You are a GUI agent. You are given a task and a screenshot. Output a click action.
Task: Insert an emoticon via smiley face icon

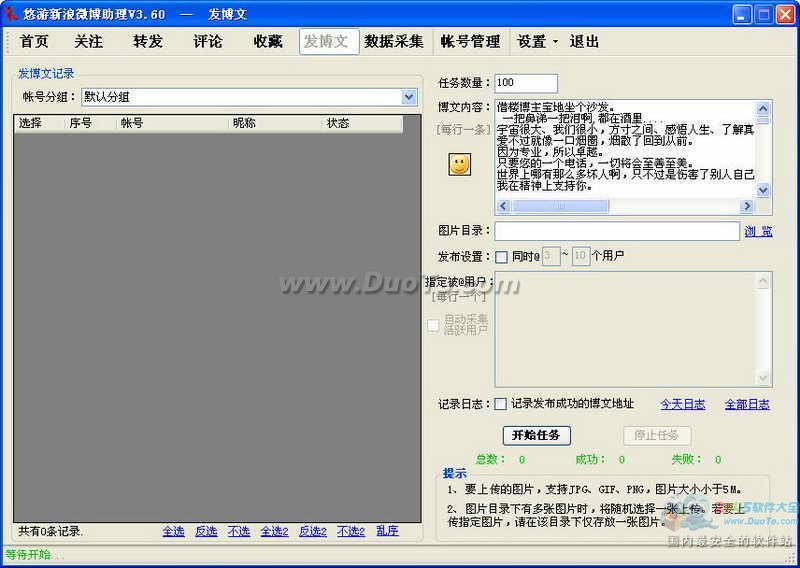tap(459, 164)
